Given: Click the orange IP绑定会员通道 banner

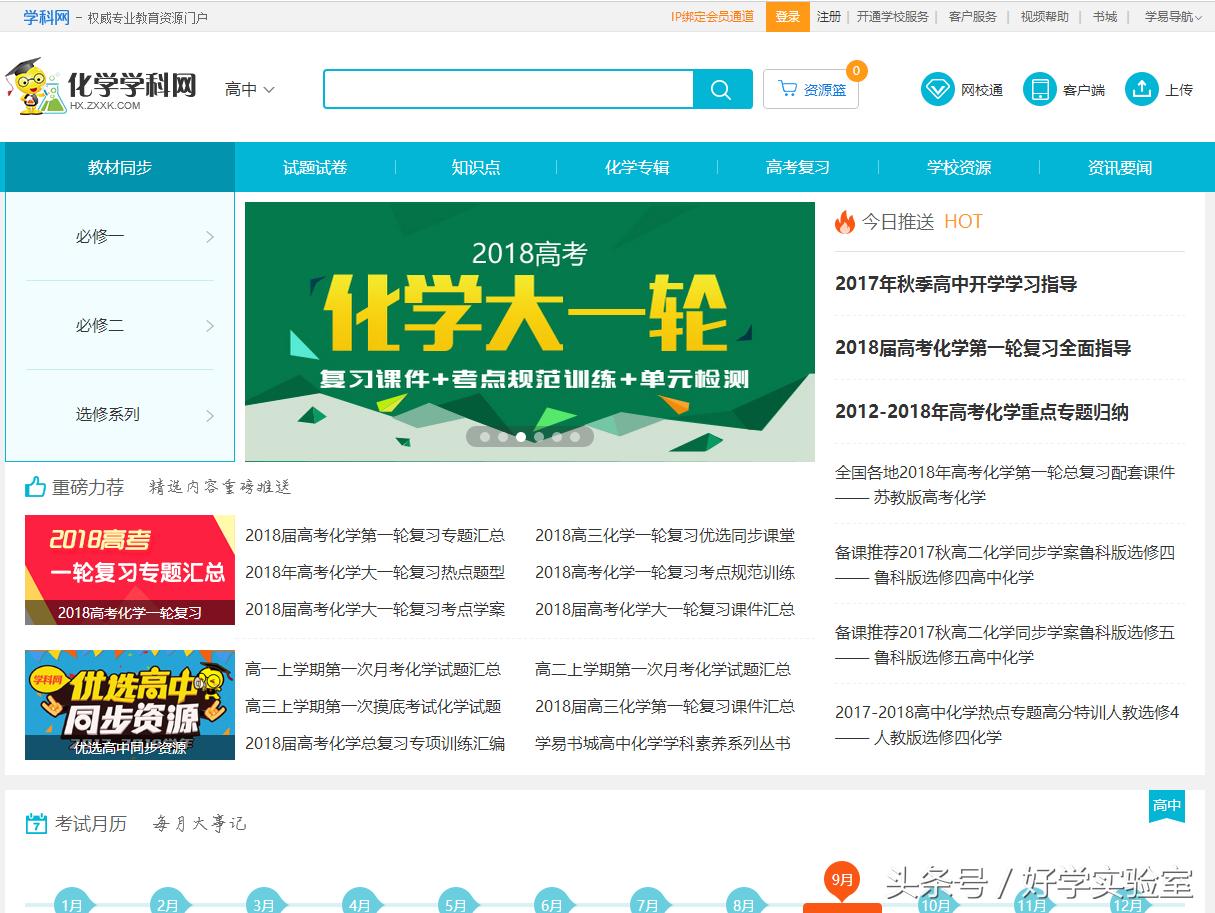Looking at the screenshot, I should [710, 16].
